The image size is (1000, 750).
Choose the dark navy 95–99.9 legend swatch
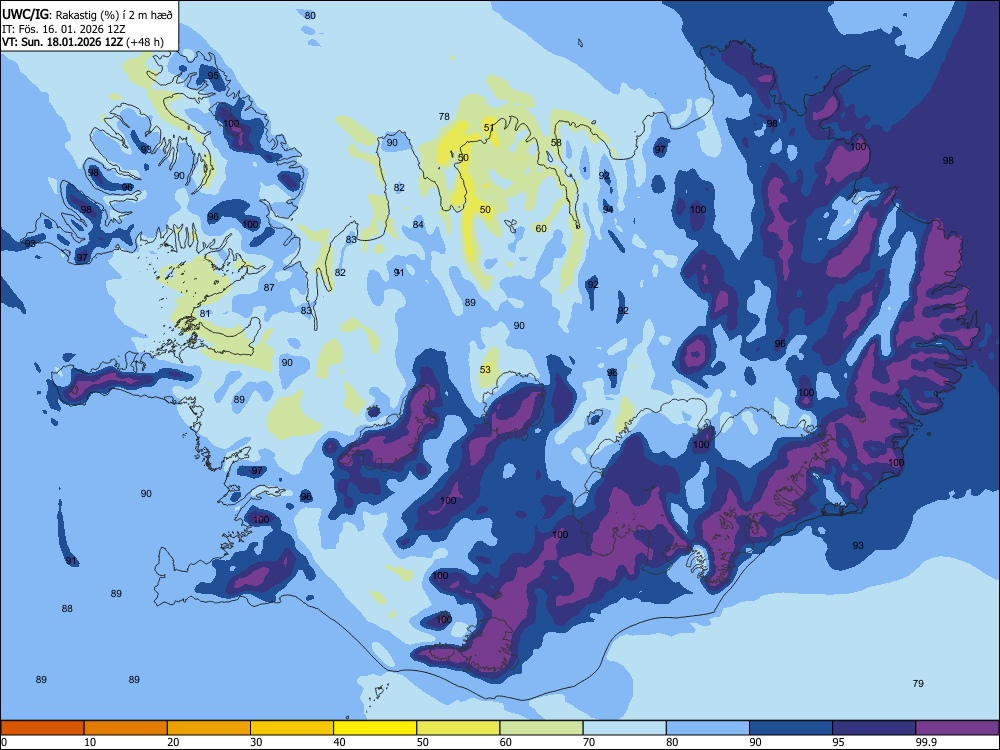pos(874,728)
